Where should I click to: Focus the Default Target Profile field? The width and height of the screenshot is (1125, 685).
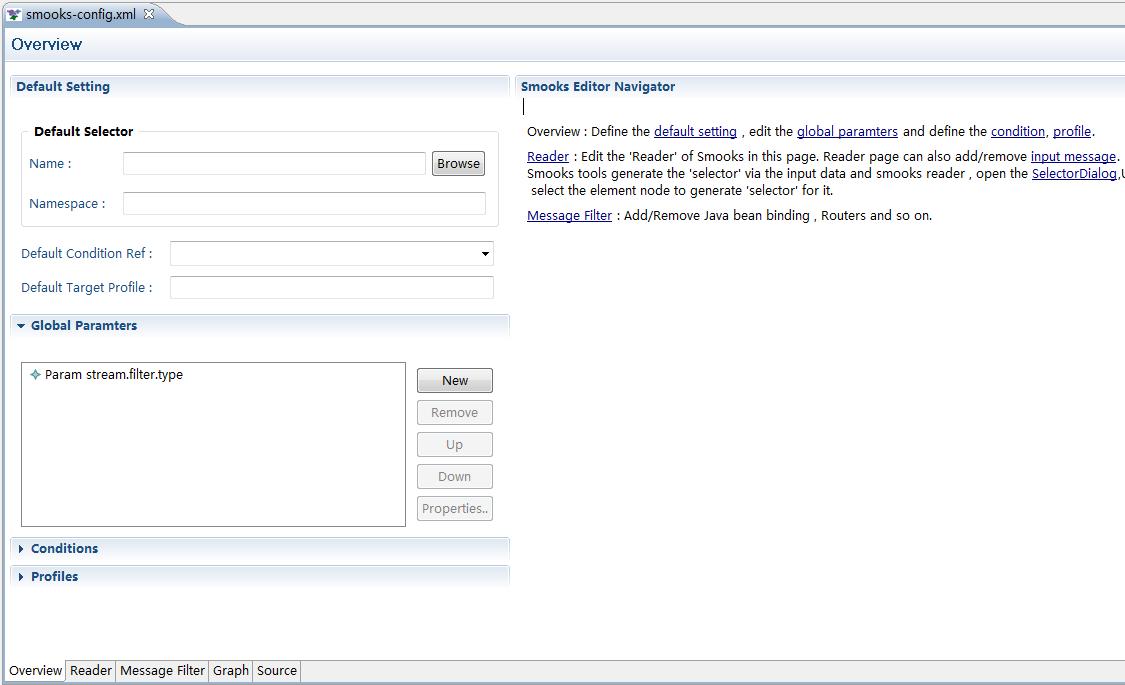click(331, 288)
